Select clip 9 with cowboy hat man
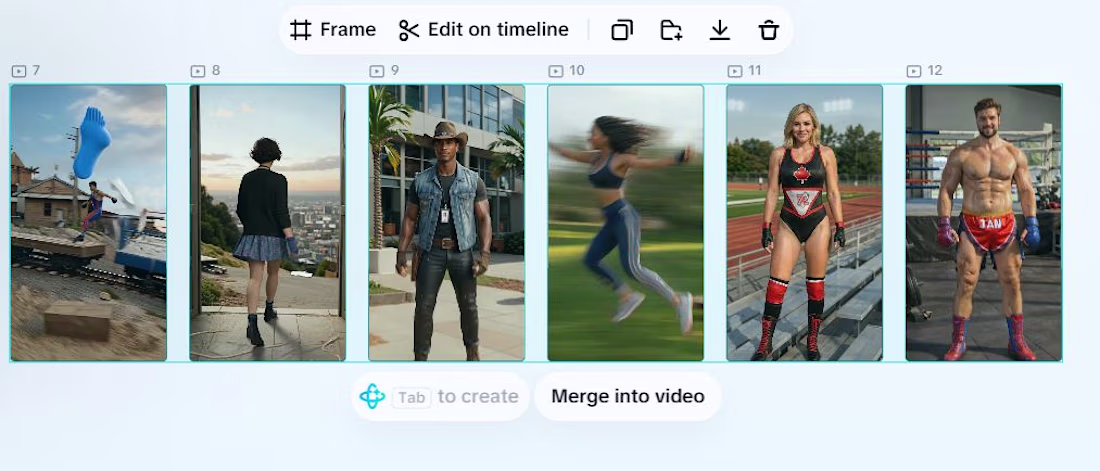1100x471 pixels. click(446, 223)
